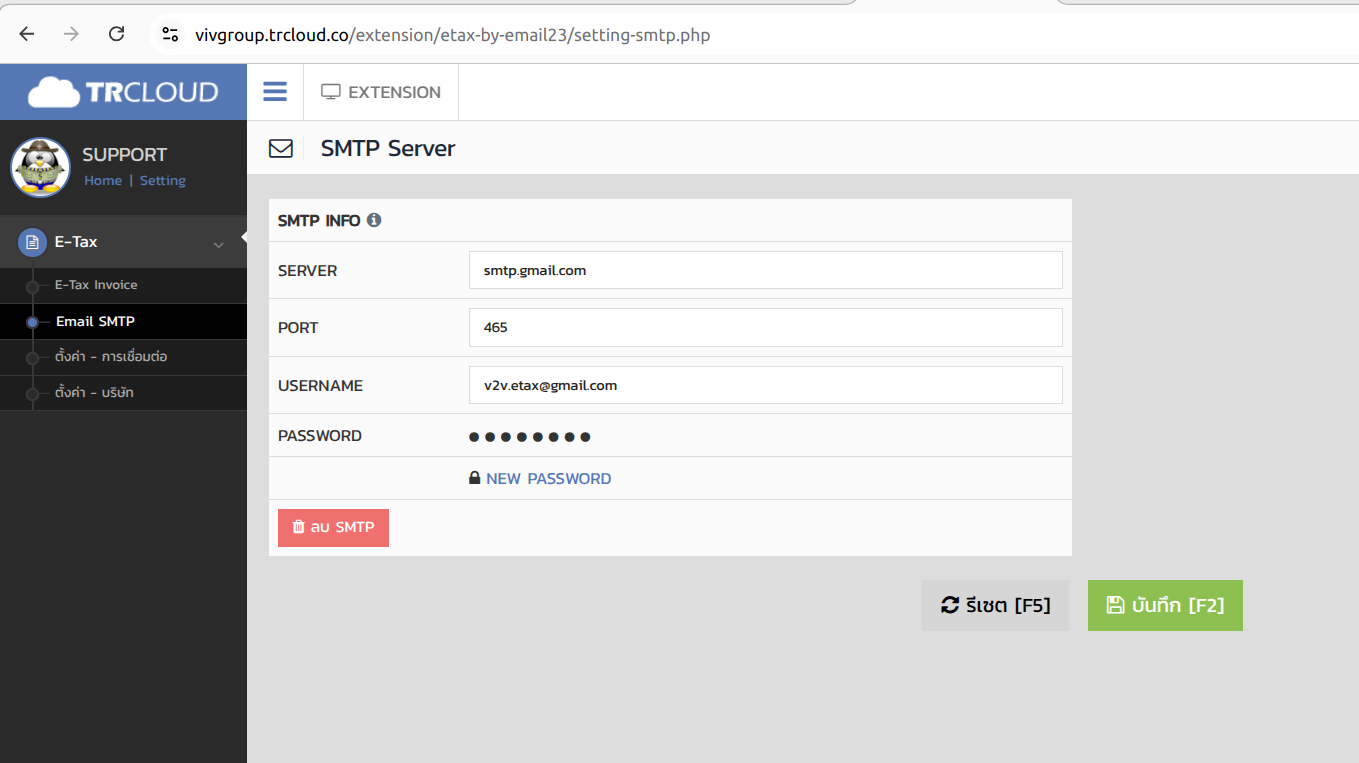The height and width of the screenshot is (763, 1359).
Task: Click the info icon next to SMTP INFO
Action: [374, 220]
